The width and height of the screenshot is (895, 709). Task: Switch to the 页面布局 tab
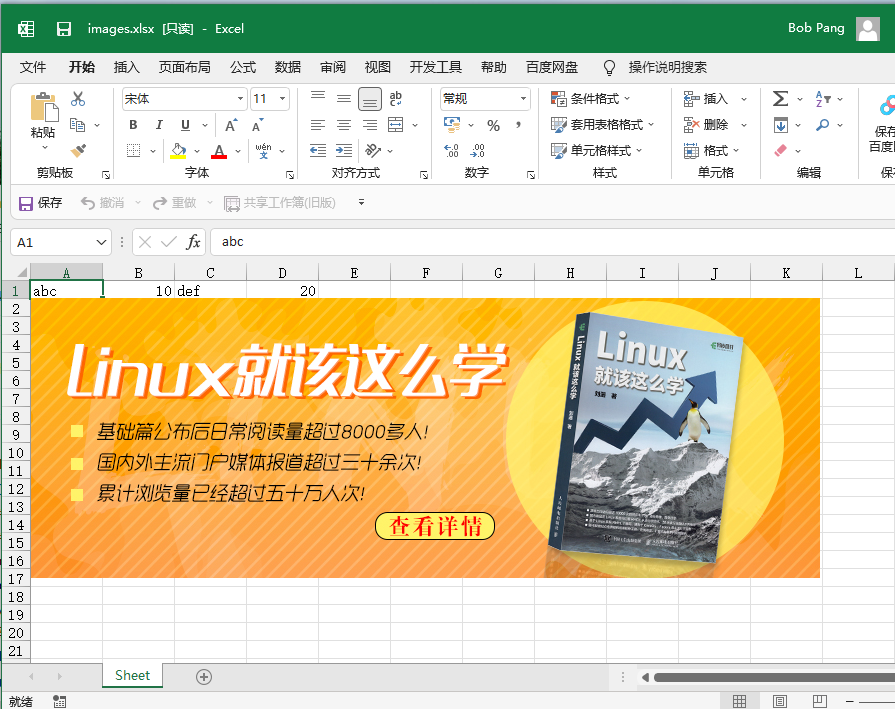click(184, 67)
